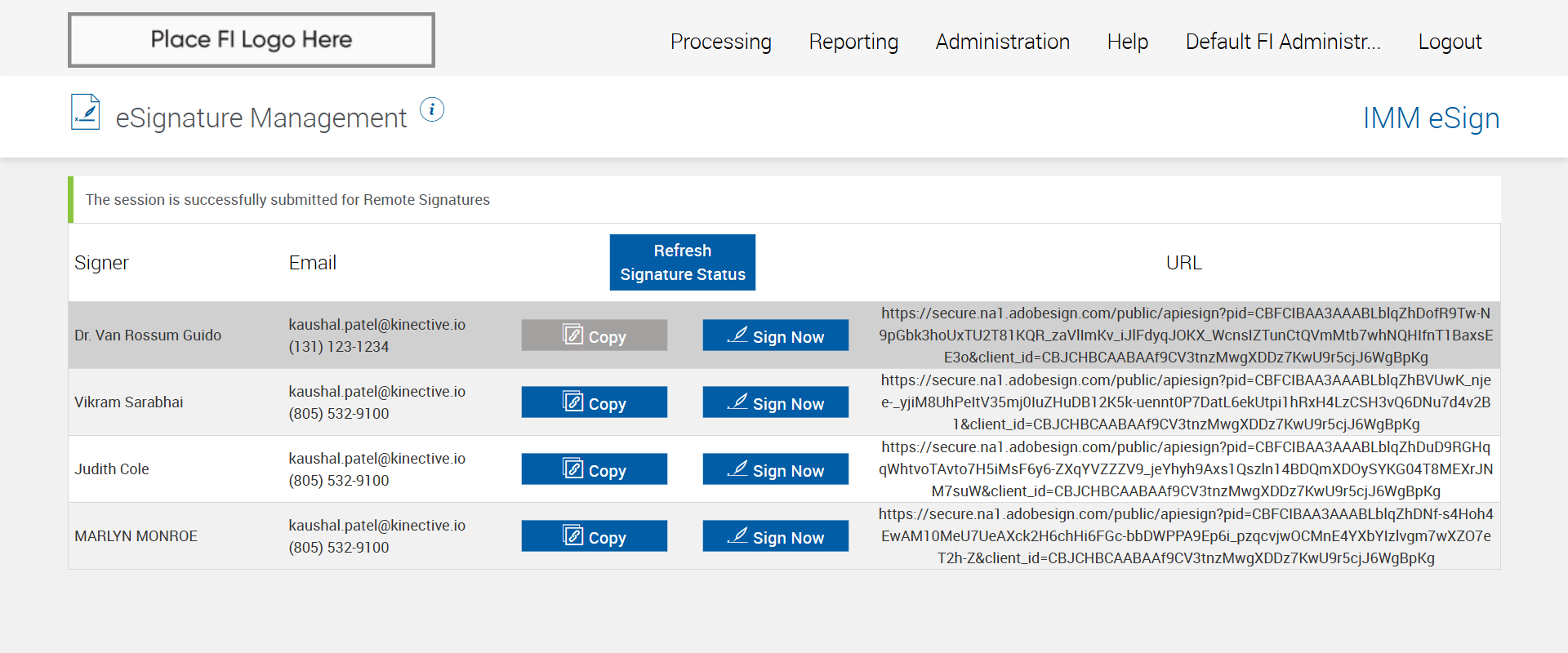Image resolution: width=1568 pixels, height=653 pixels.
Task: Select the Adobe Sign URL for Judith Cole
Action: pos(1186,469)
